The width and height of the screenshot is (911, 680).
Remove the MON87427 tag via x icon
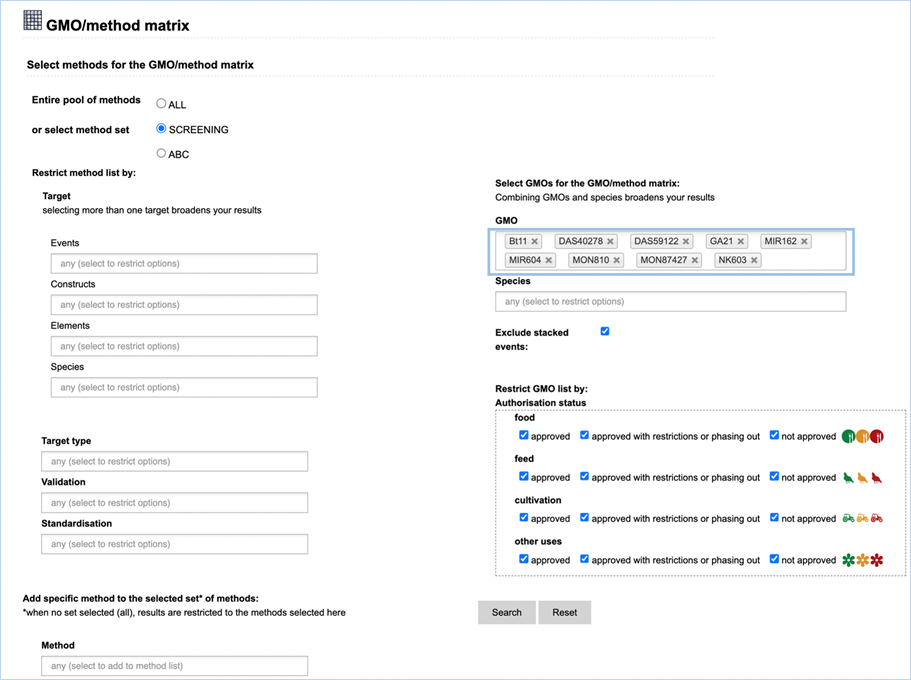pyautogui.click(x=694, y=260)
